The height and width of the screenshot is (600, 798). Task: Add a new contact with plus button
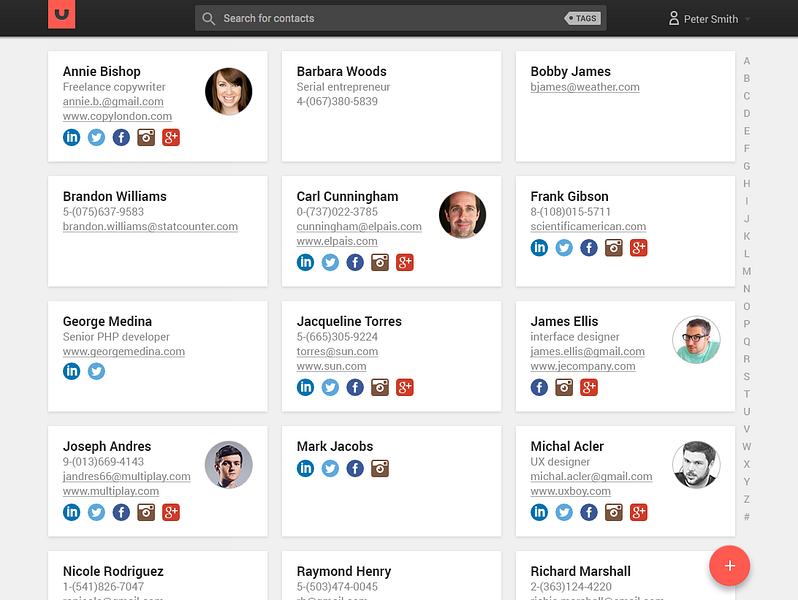tap(729, 565)
